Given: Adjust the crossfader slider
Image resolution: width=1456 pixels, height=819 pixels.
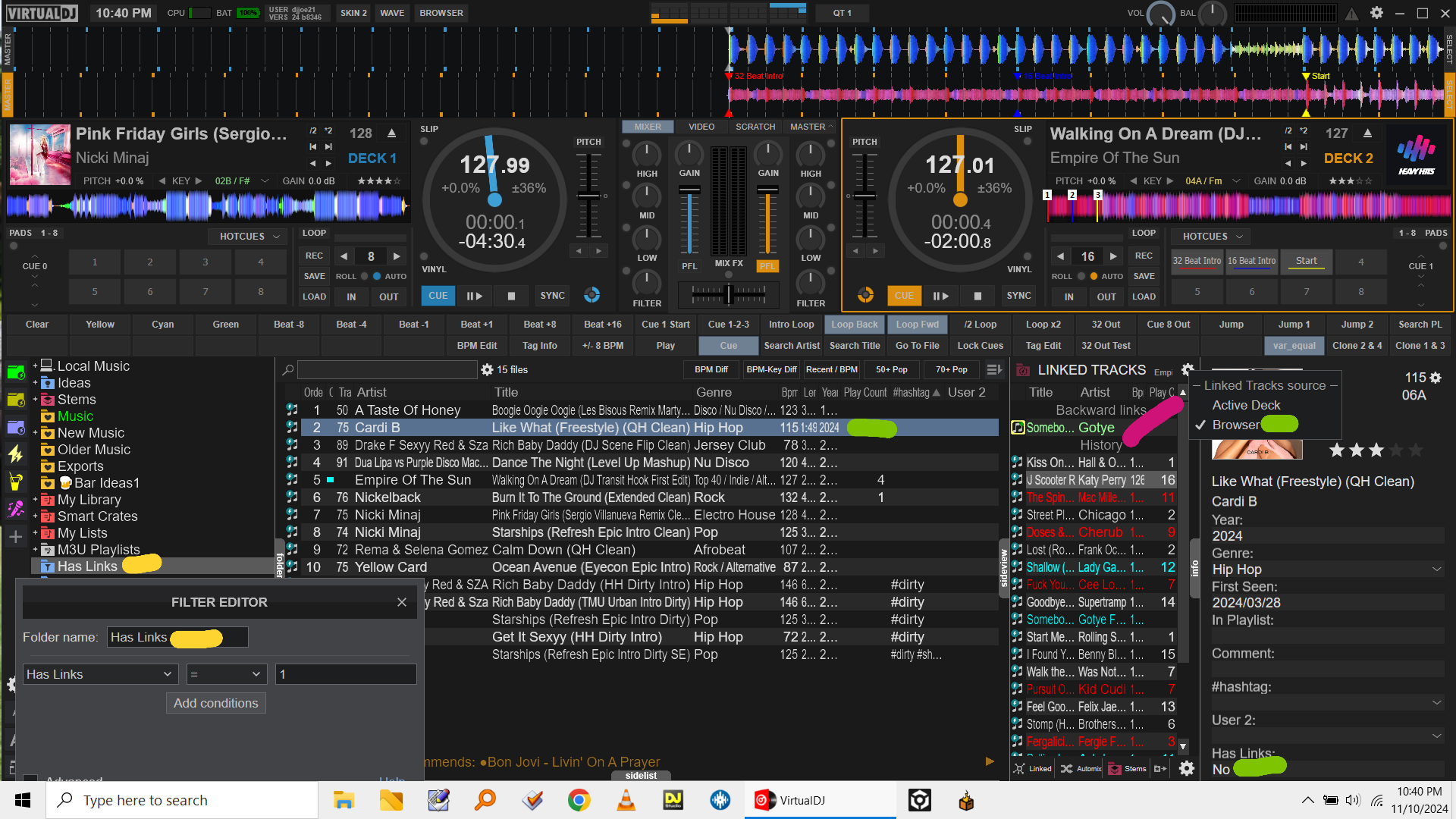Looking at the screenshot, I should coord(728,293).
